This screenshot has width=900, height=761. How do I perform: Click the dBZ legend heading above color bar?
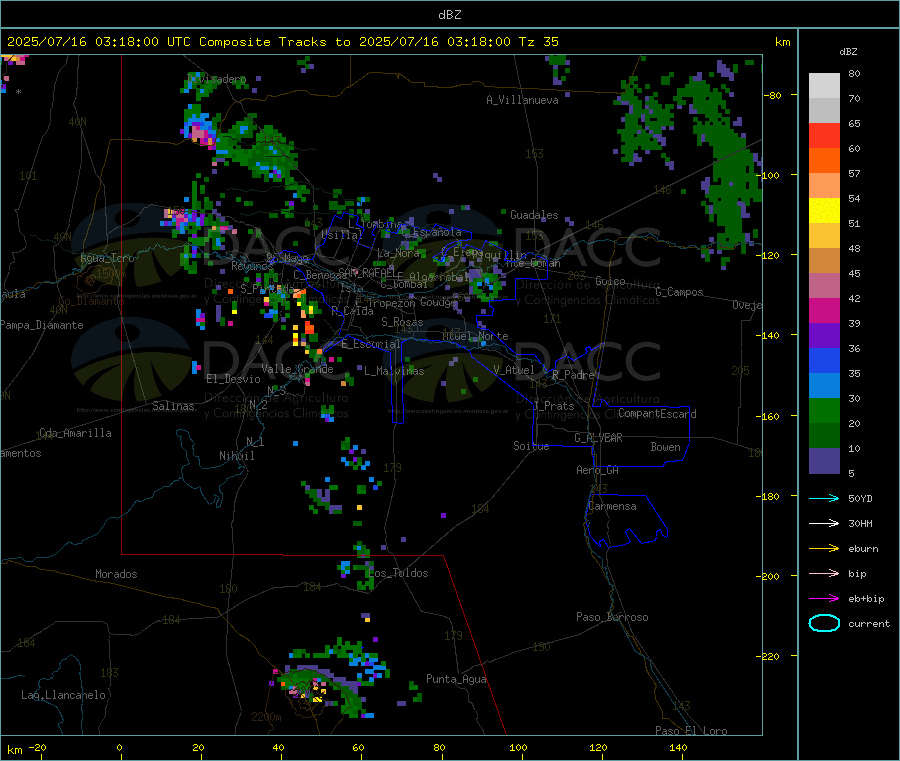click(848, 52)
